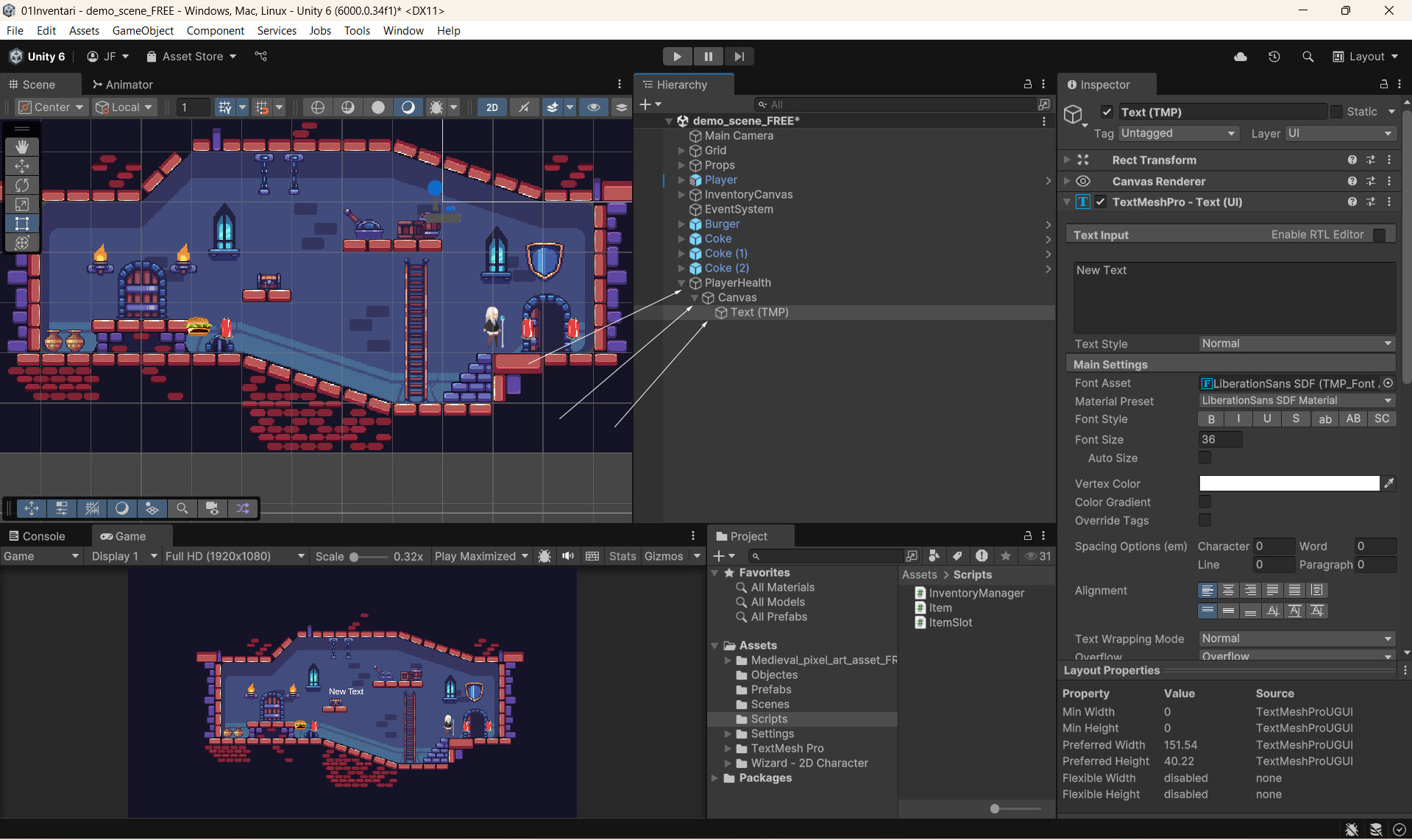Image resolution: width=1412 pixels, height=840 pixels.
Task: Enable the Color Gradient checkbox
Action: click(x=1205, y=502)
